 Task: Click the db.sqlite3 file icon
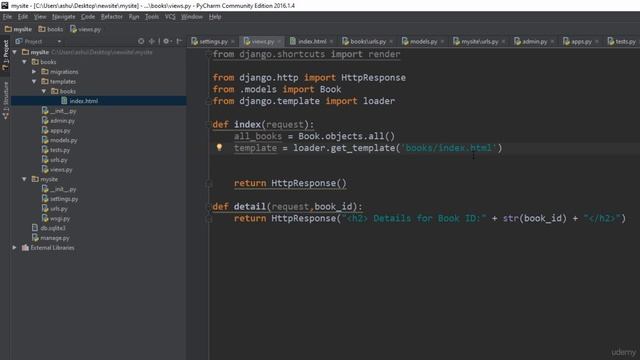click(x=35, y=228)
